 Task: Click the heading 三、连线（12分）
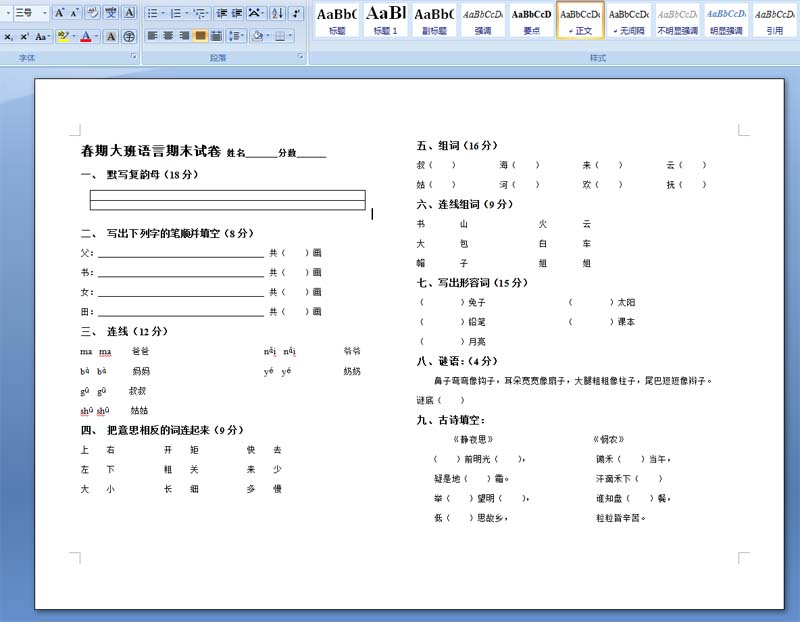tap(124, 331)
